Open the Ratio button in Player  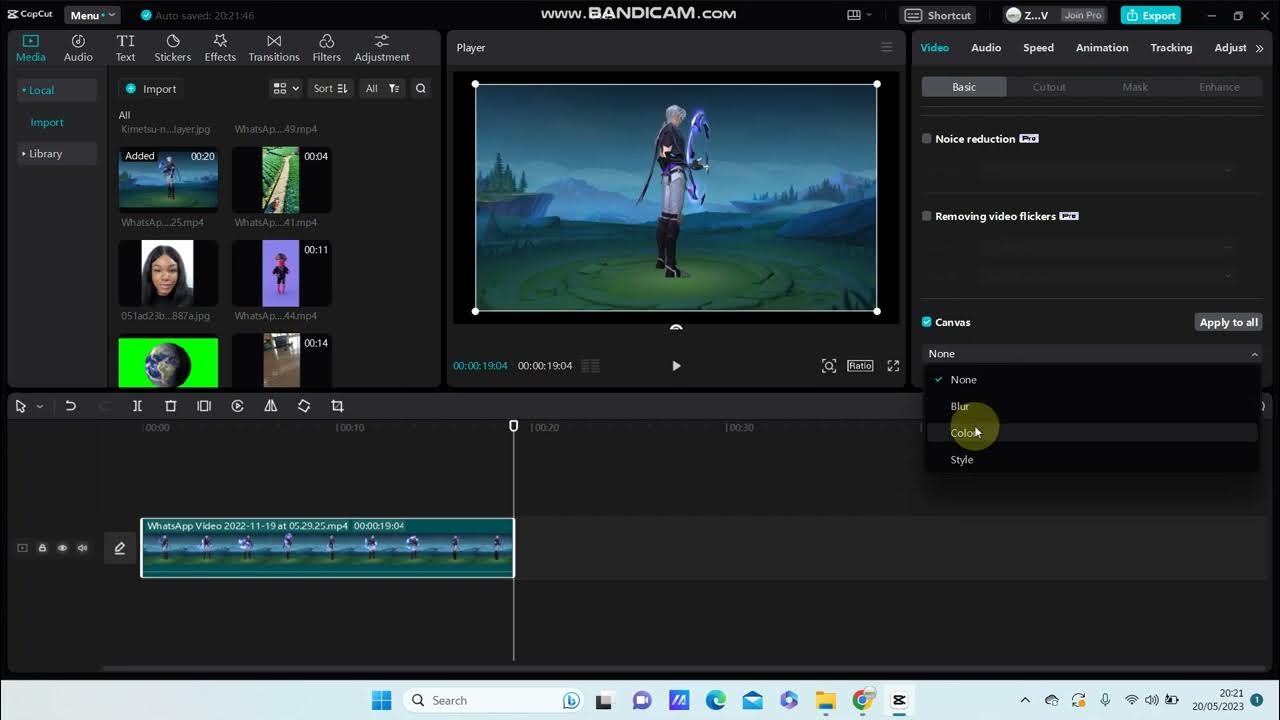[x=860, y=366]
